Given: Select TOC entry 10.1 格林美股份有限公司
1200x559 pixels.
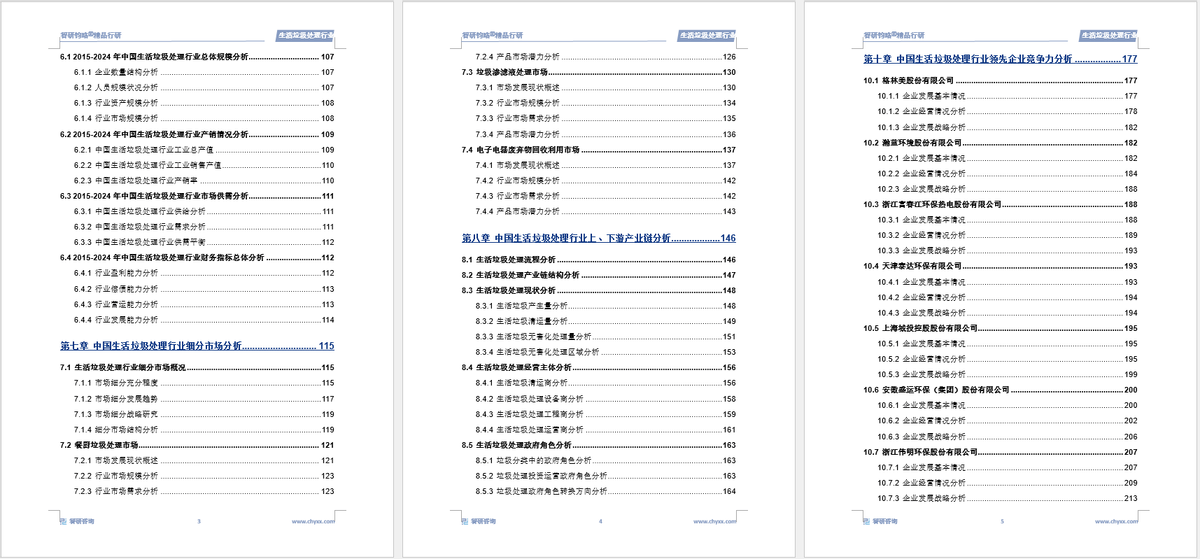Looking at the screenshot, I should click(1001, 81).
